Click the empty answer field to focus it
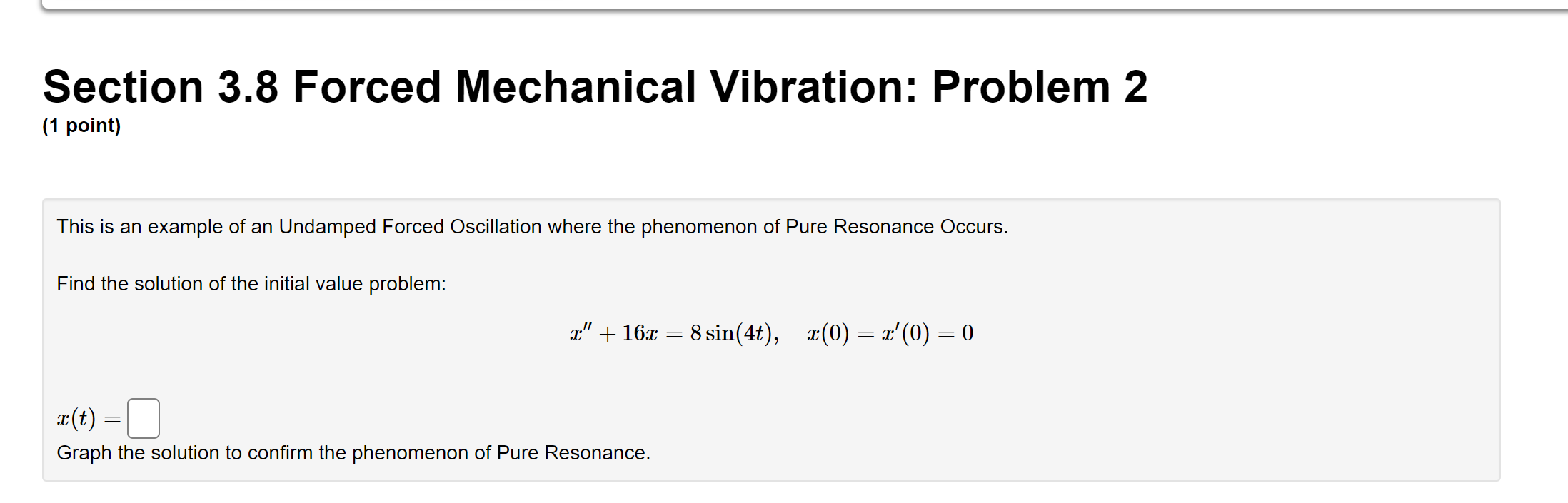 pos(143,417)
